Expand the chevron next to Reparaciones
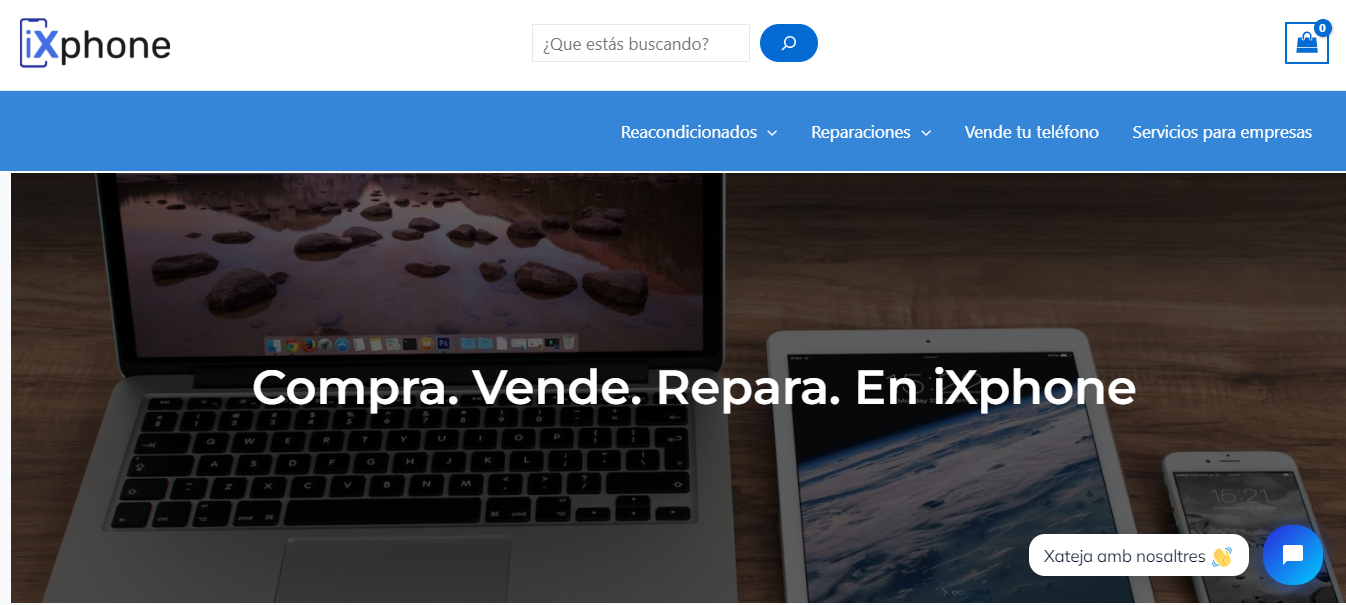 925,133
